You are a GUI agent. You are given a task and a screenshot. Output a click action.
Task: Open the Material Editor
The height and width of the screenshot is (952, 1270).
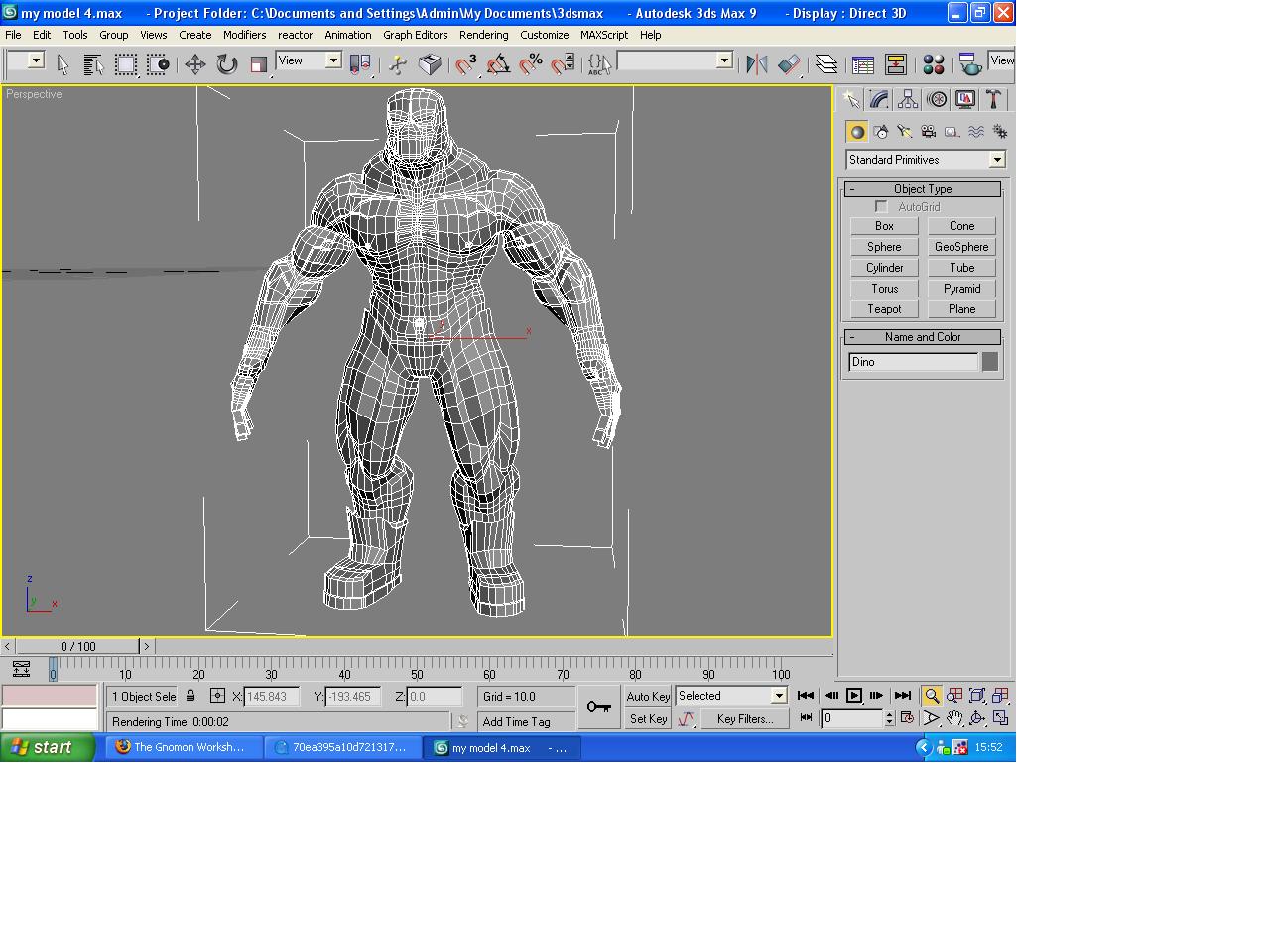point(933,65)
